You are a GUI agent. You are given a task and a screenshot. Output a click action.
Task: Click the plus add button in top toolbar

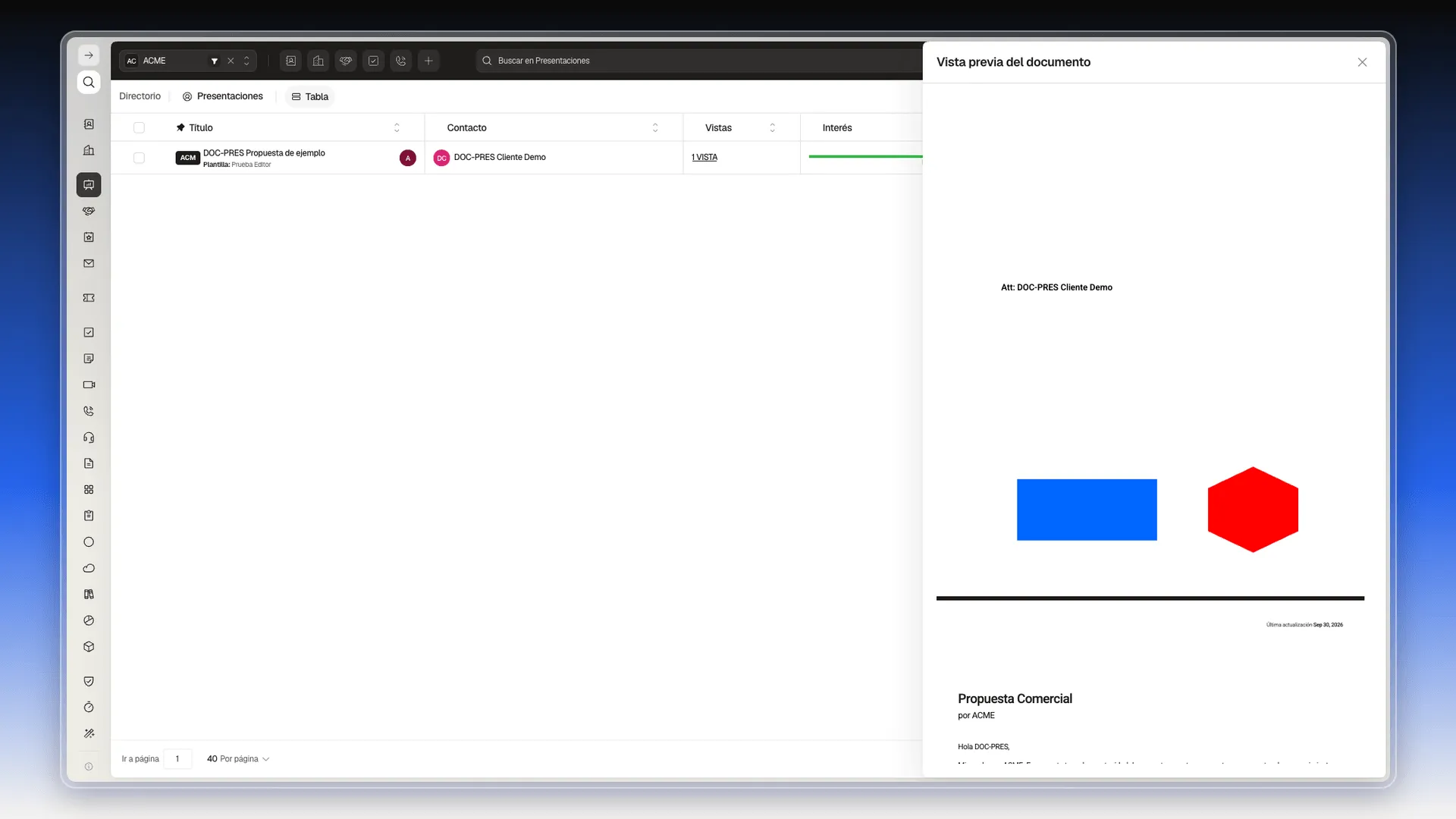point(428,61)
